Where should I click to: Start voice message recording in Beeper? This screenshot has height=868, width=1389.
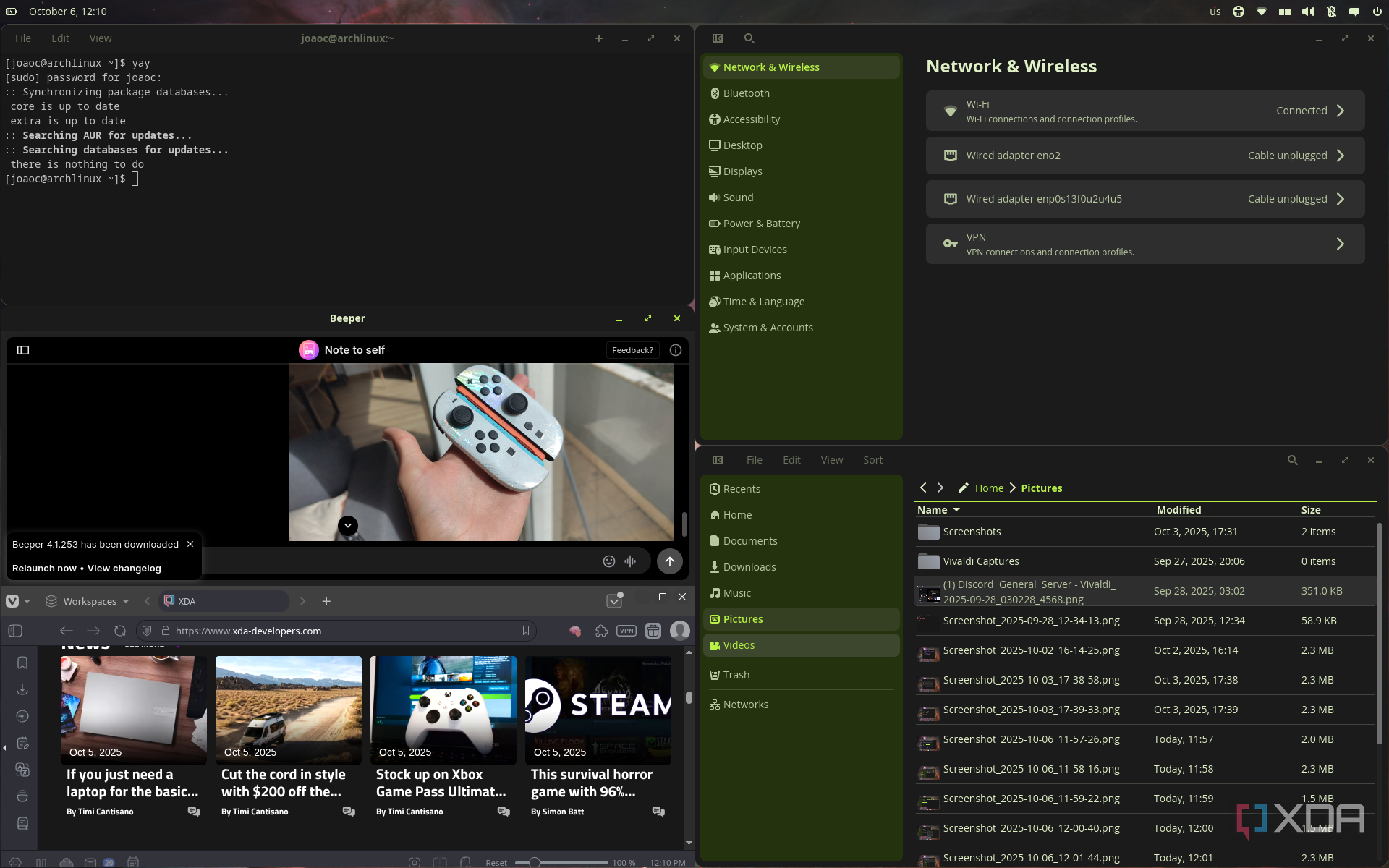pos(631,561)
